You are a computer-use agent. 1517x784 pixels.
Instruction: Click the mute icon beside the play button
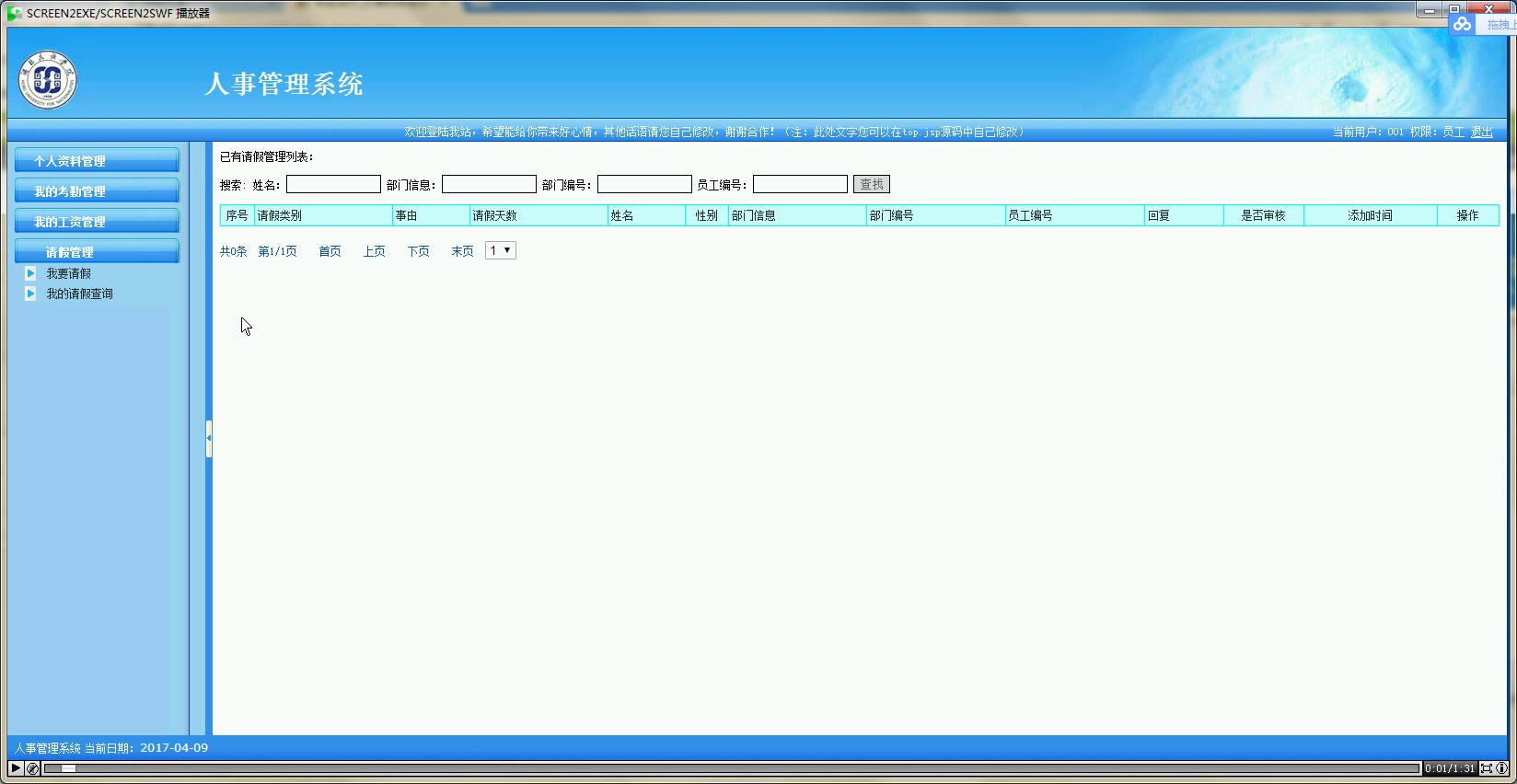[x=32, y=767]
